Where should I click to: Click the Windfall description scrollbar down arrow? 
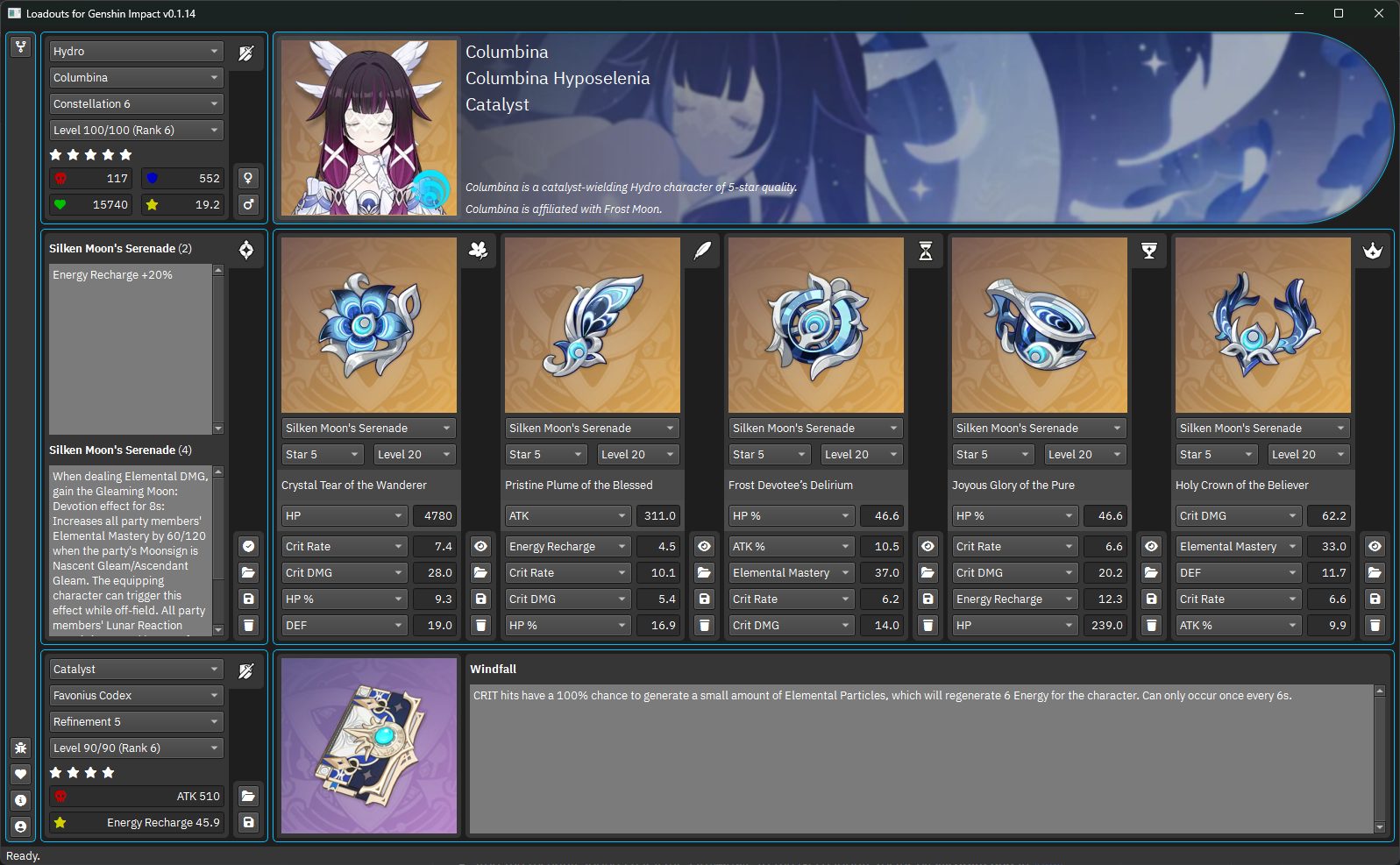click(x=1379, y=826)
